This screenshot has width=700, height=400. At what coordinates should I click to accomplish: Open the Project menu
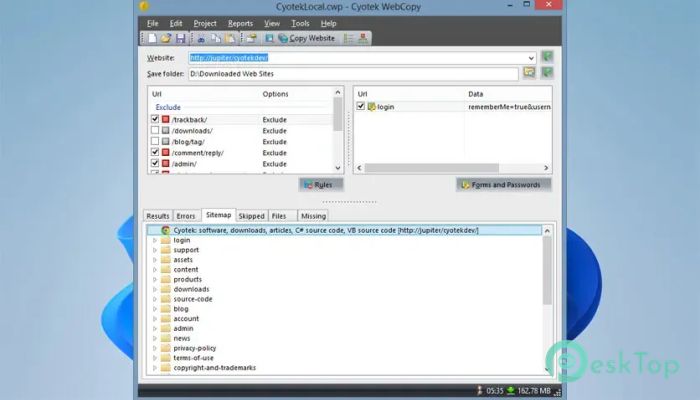205,23
